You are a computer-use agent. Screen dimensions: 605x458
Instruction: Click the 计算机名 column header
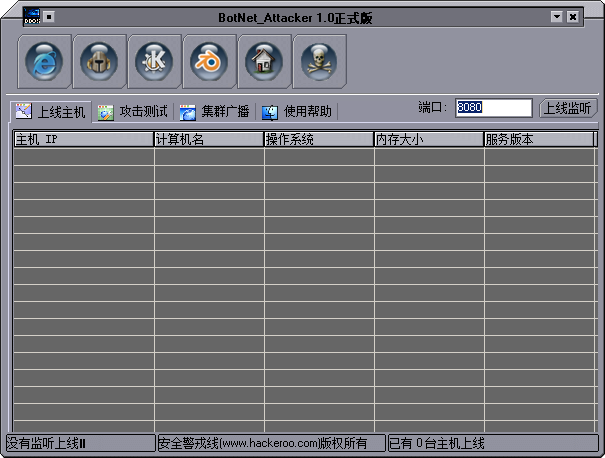[x=208, y=140]
